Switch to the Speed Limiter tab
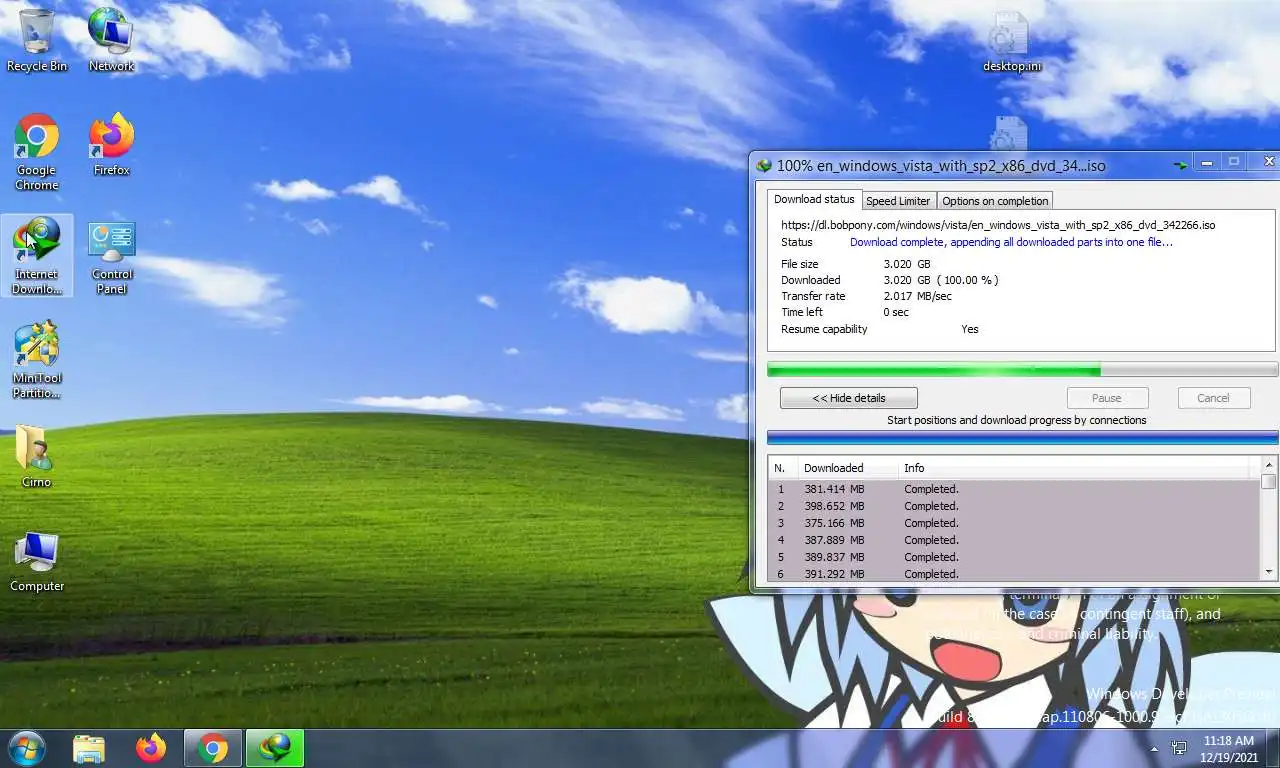The image size is (1280, 768). [898, 201]
